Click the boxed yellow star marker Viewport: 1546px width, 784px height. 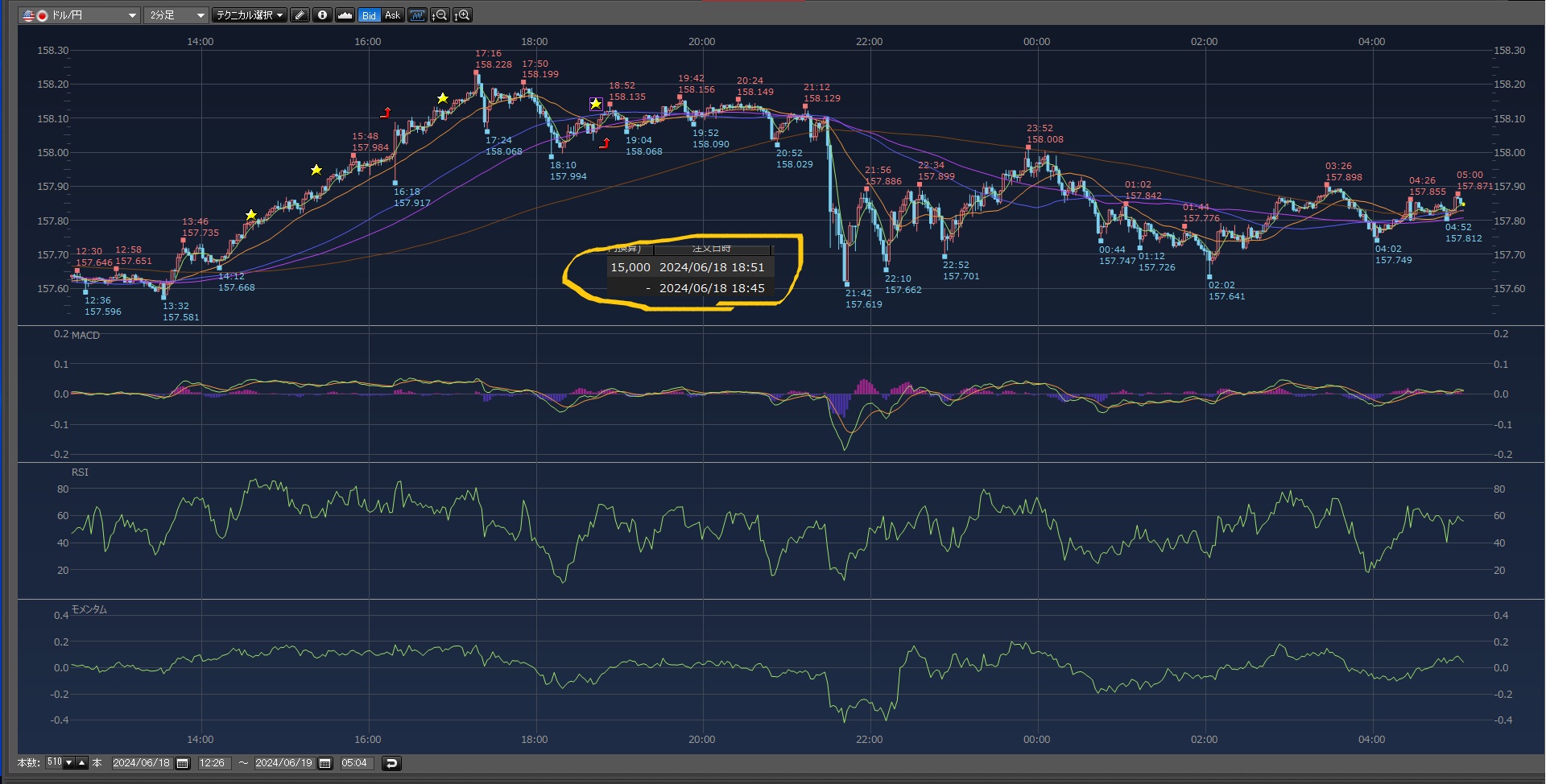click(x=596, y=104)
